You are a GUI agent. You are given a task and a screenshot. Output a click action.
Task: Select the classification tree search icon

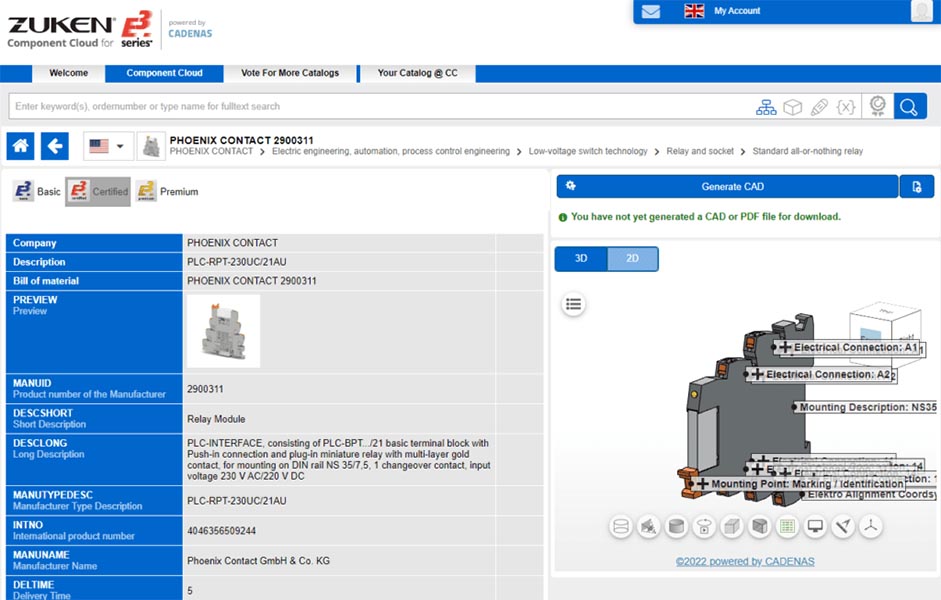coord(766,106)
